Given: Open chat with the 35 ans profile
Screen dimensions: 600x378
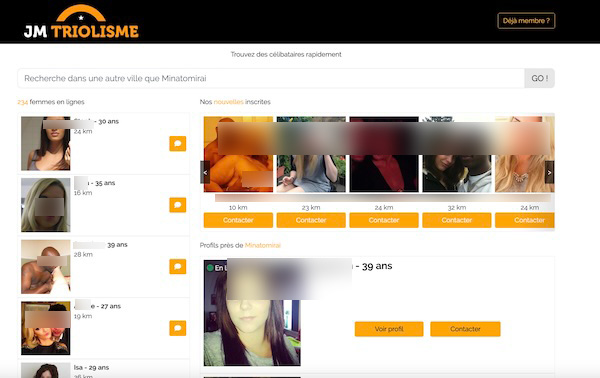Looking at the screenshot, I should coord(178,205).
